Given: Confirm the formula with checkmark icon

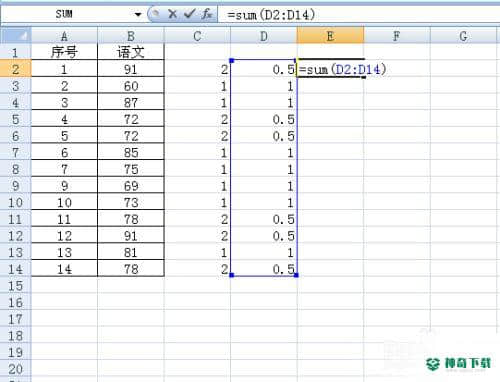Looking at the screenshot, I should 189,14.
